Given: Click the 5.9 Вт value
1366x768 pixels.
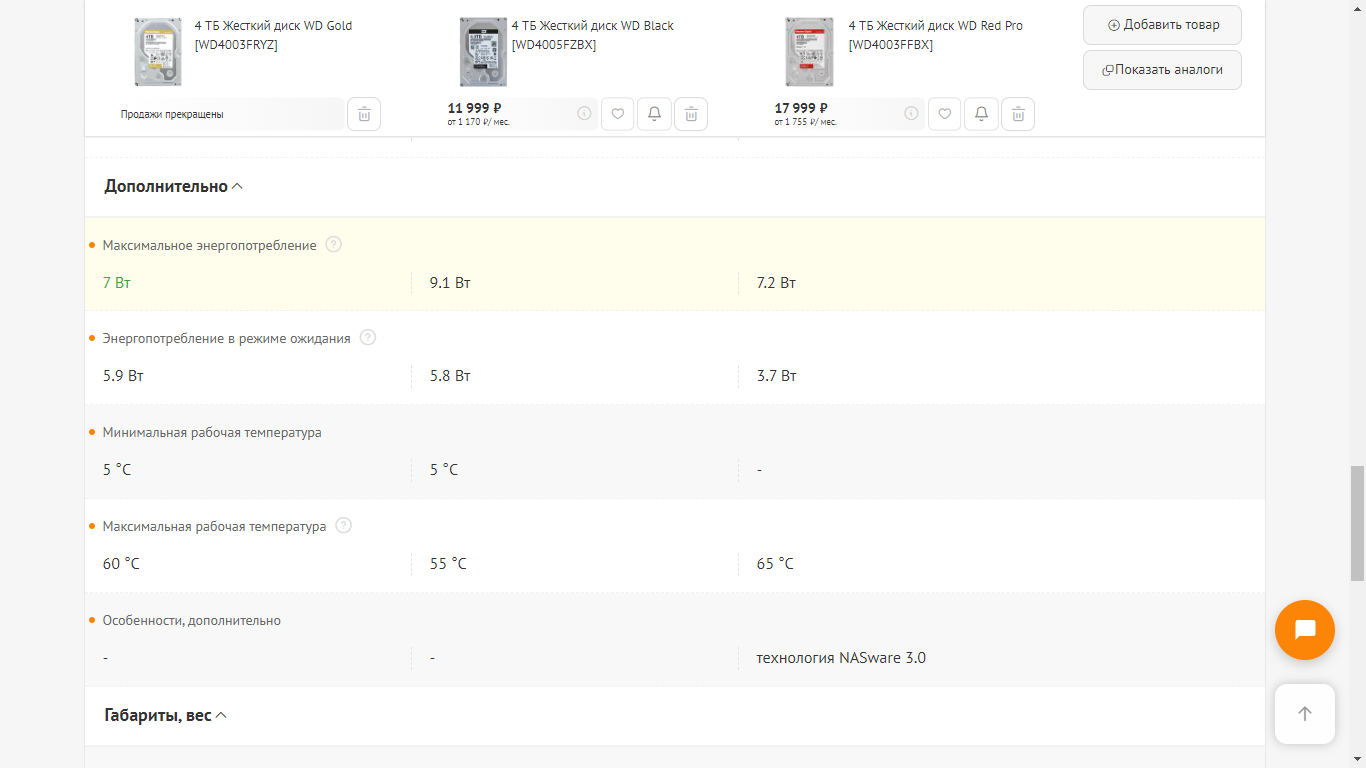Looking at the screenshot, I should pyautogui.click(x=123, y=376).
